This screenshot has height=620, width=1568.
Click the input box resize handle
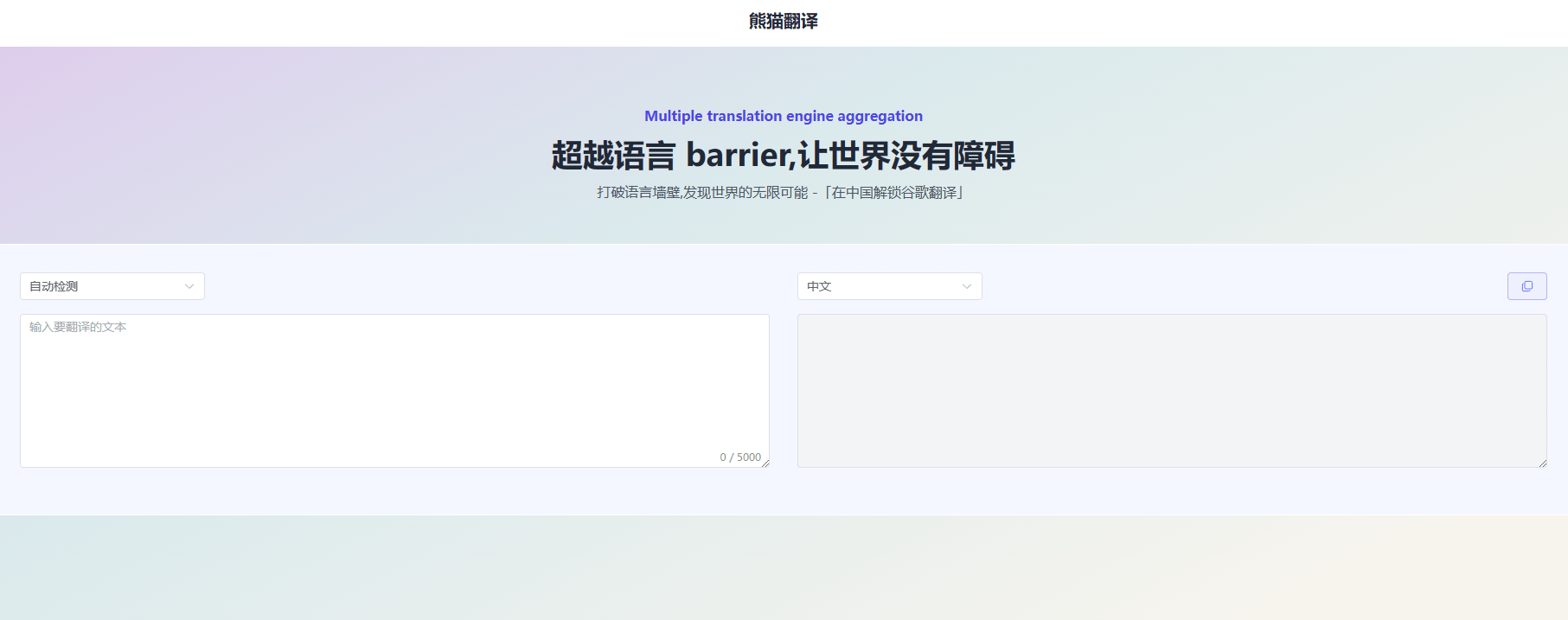(x=765, y=463)
